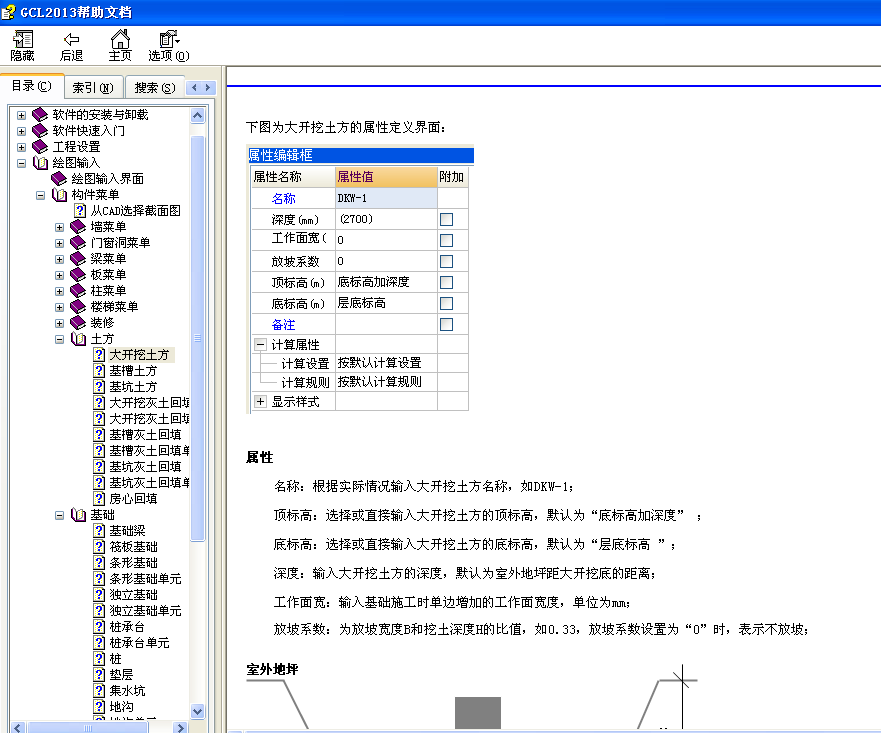Open the 基坑土方 help topic

click(133, 387)
